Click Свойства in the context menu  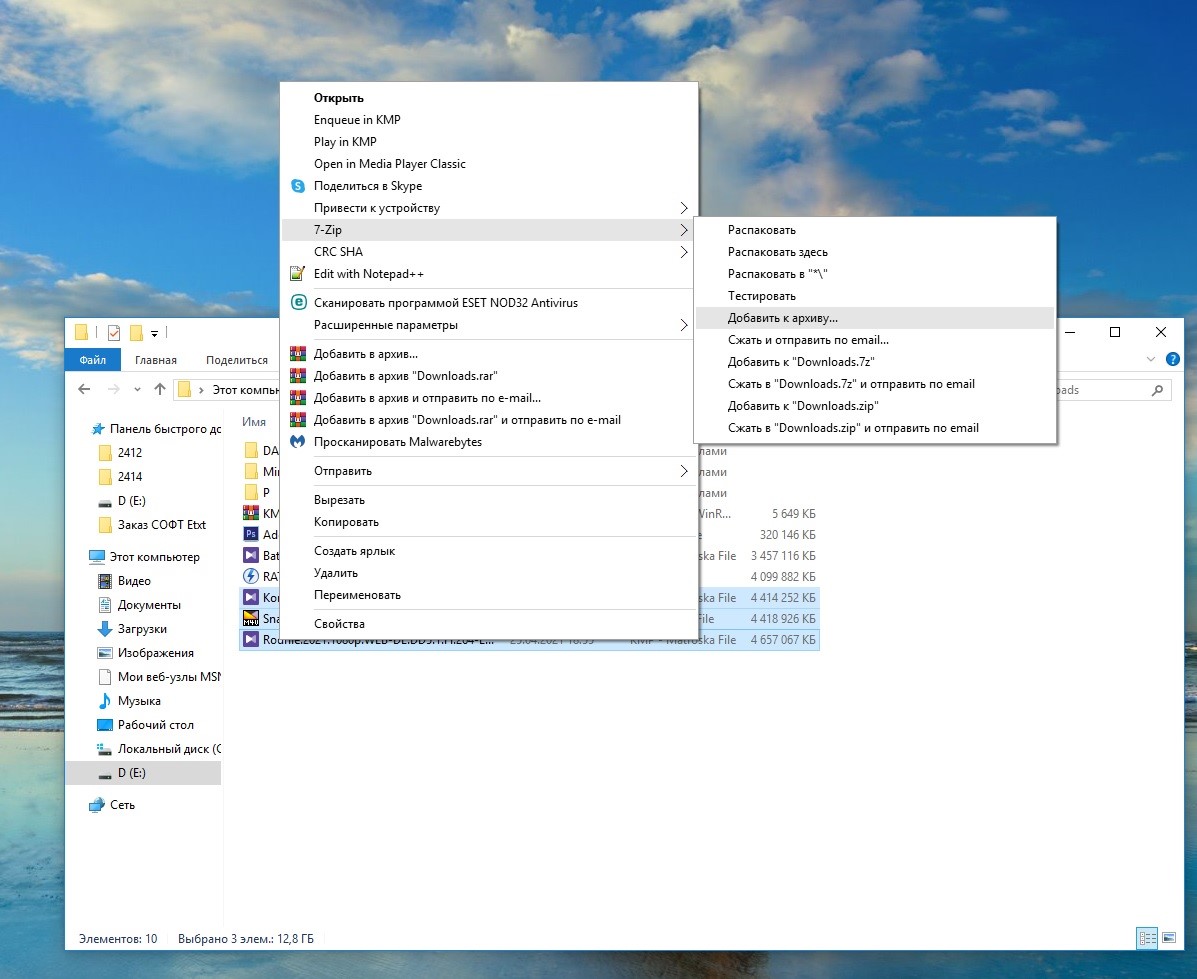(339, 624)
